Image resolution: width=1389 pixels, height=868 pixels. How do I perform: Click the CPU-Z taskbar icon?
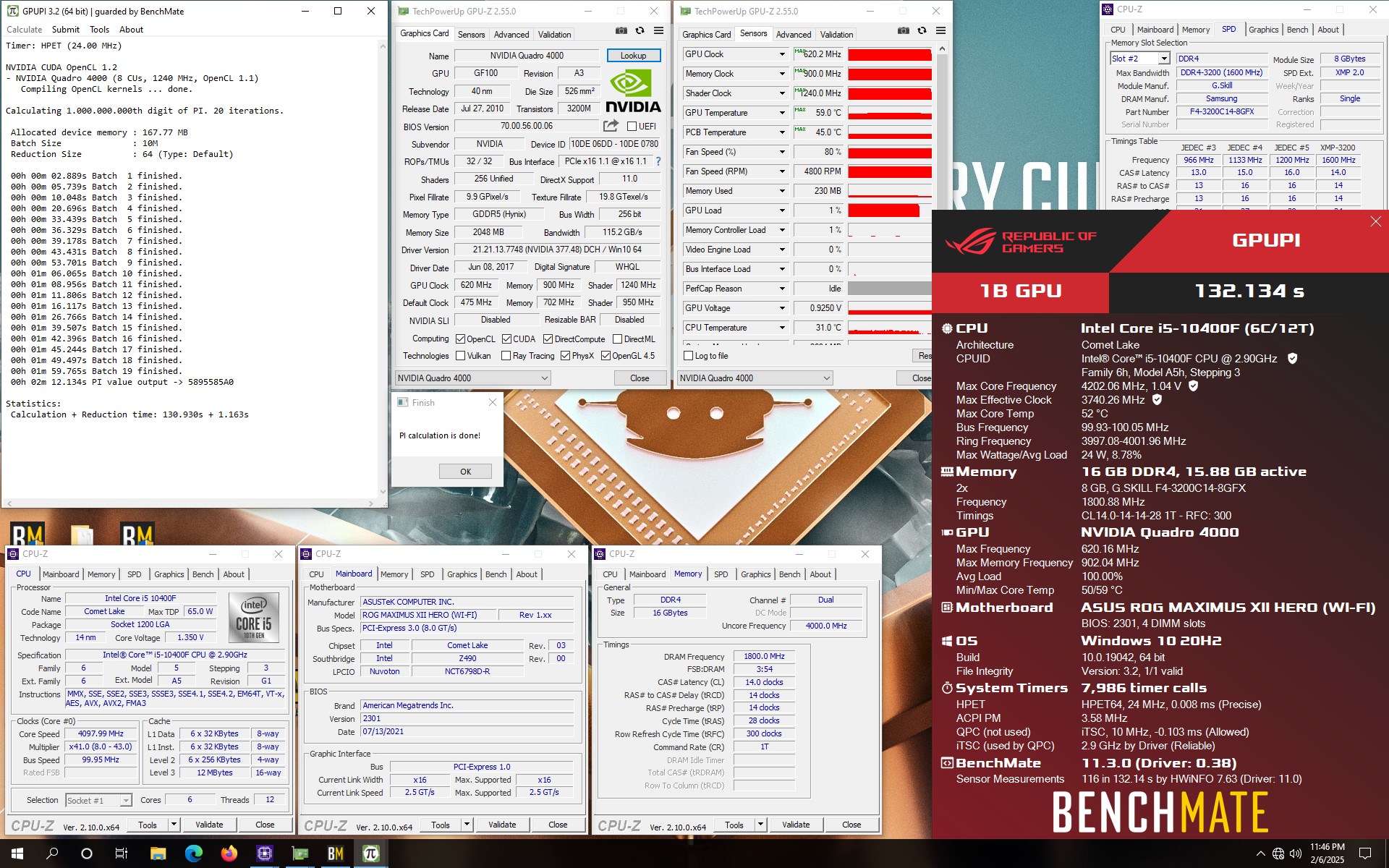tap(264, 854)
